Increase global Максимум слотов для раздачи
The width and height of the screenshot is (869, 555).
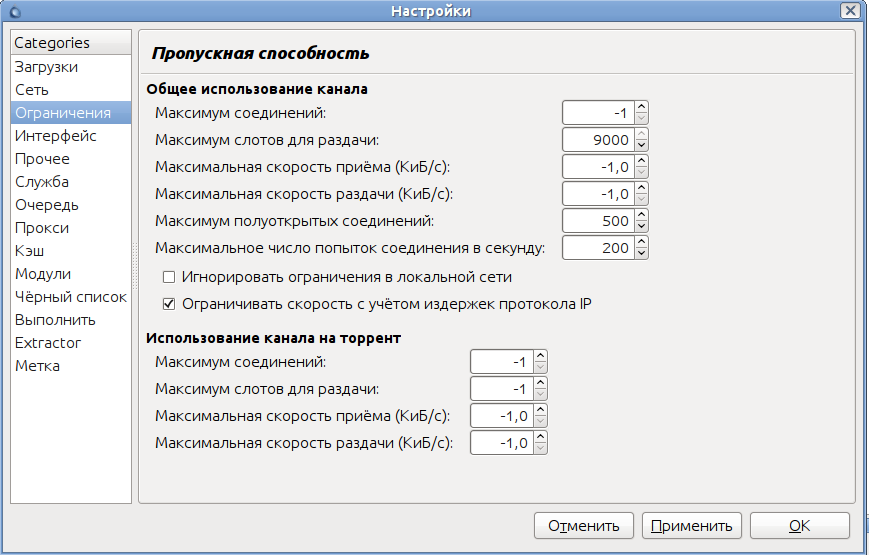click(641, 135)
